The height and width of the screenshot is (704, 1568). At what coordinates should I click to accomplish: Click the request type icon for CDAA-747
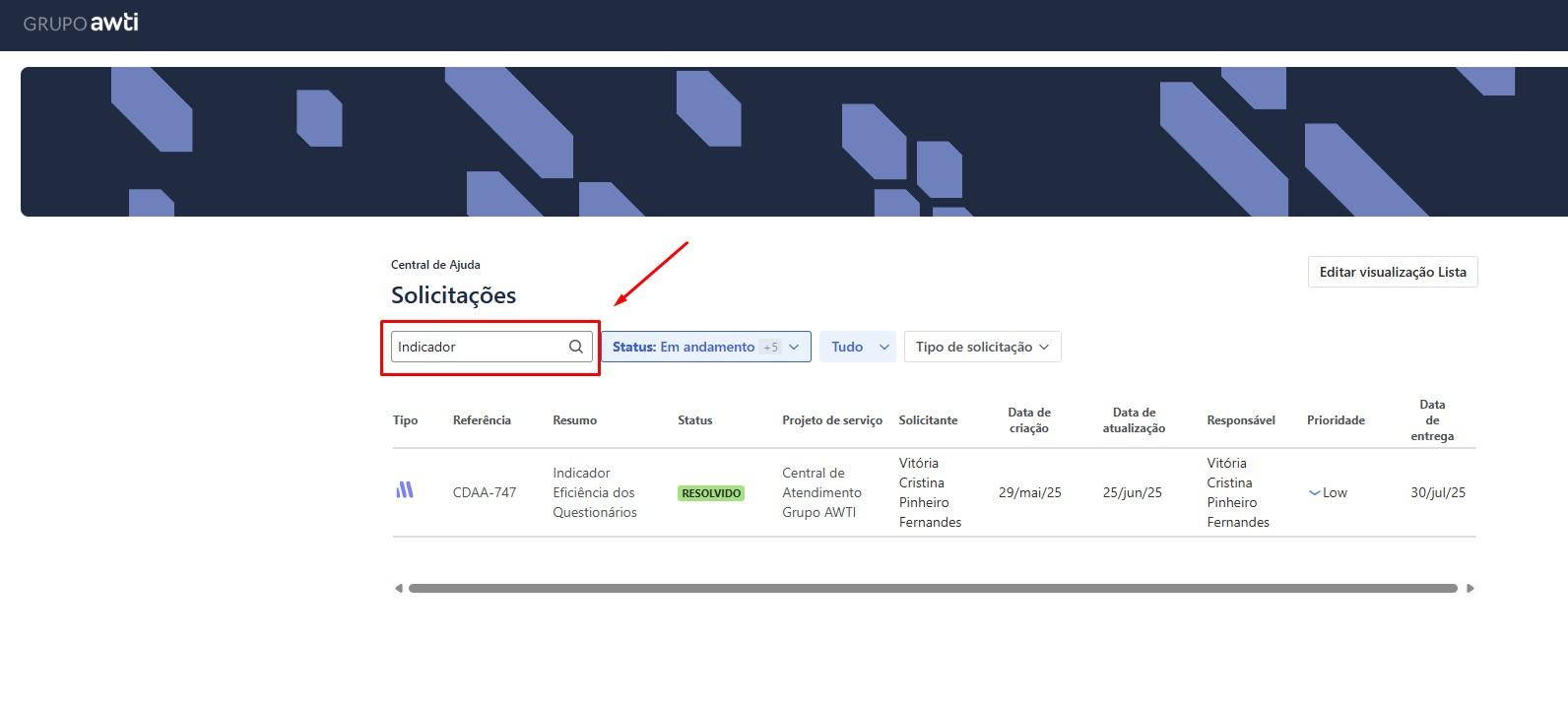(x=405, y=489)
